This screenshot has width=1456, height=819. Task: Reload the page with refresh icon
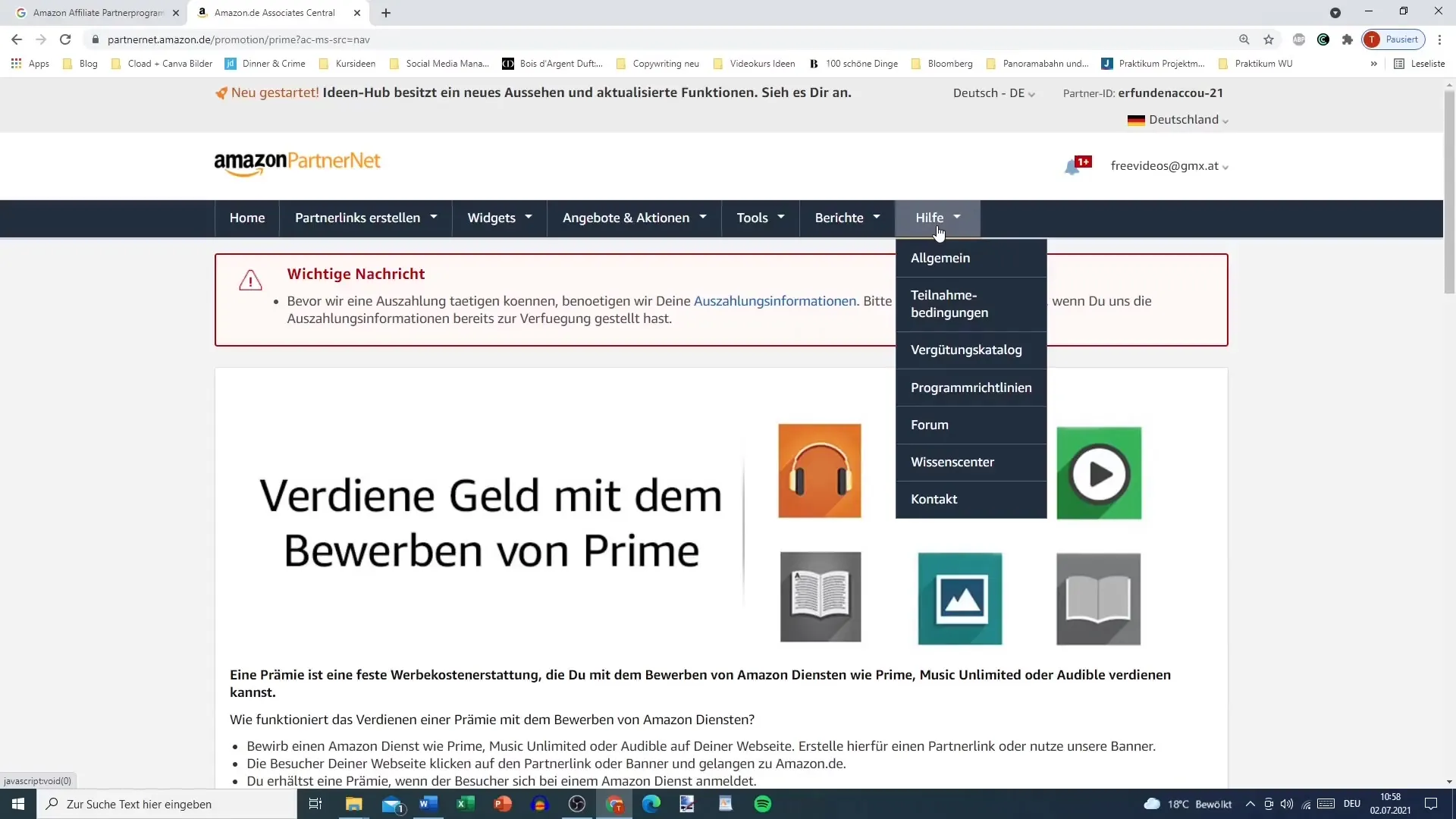click(65, 39)
